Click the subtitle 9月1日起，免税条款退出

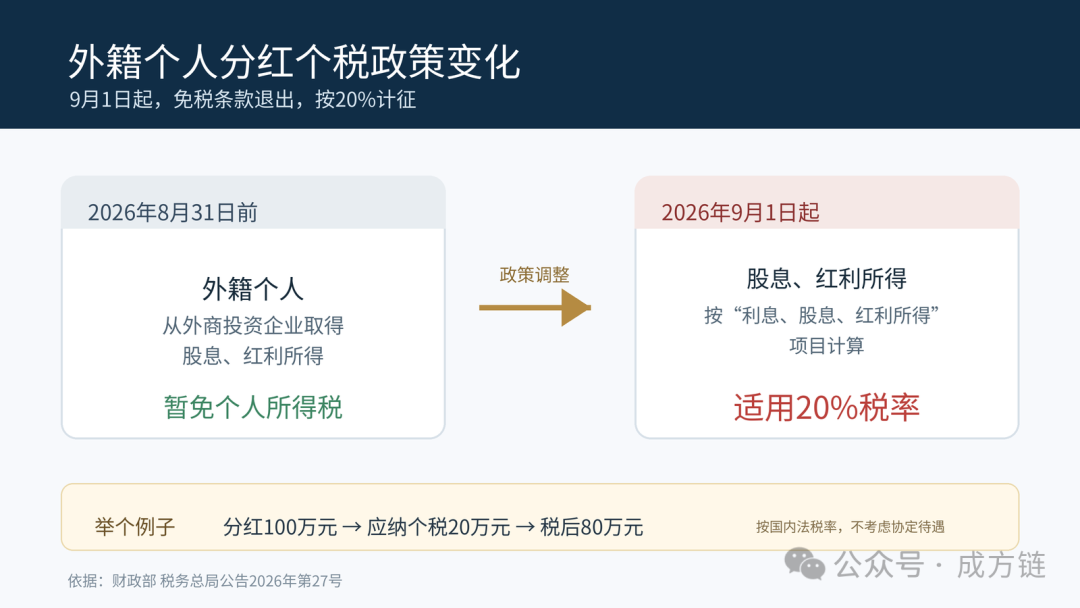click(242, 100)
